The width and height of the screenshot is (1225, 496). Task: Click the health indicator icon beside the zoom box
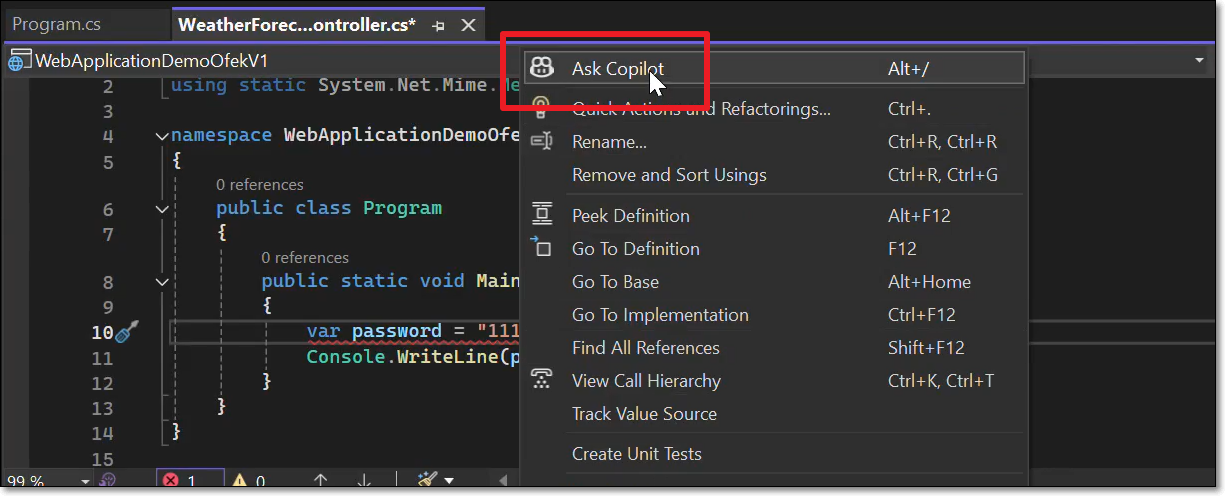point(108,482)
